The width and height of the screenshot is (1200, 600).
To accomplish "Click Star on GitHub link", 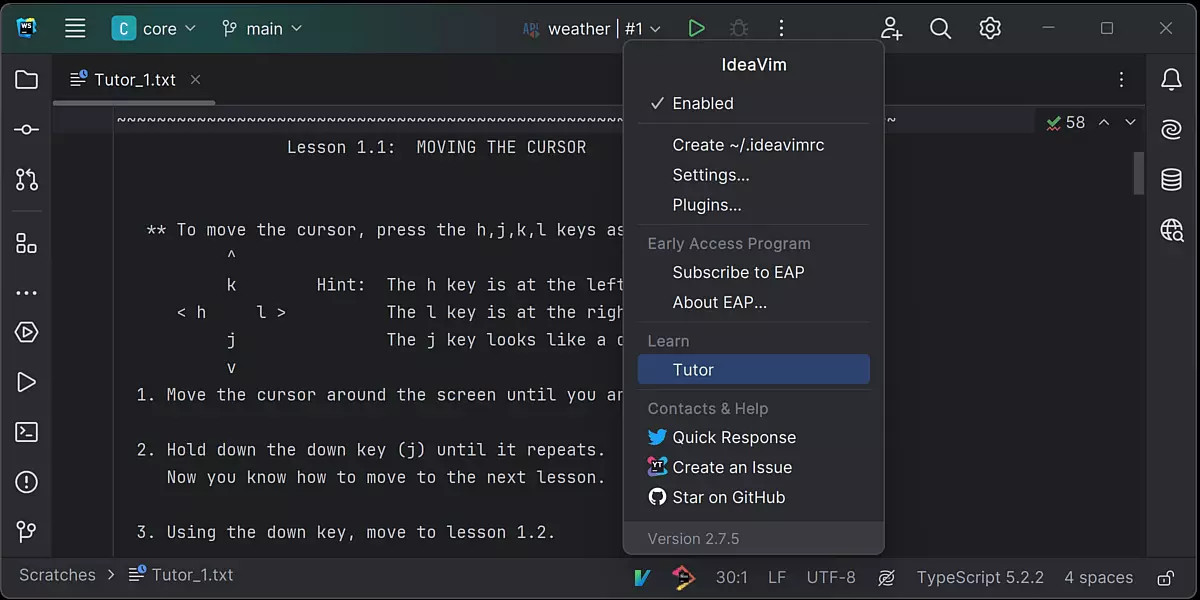I will pyautogui.click(x=728, y=497).
